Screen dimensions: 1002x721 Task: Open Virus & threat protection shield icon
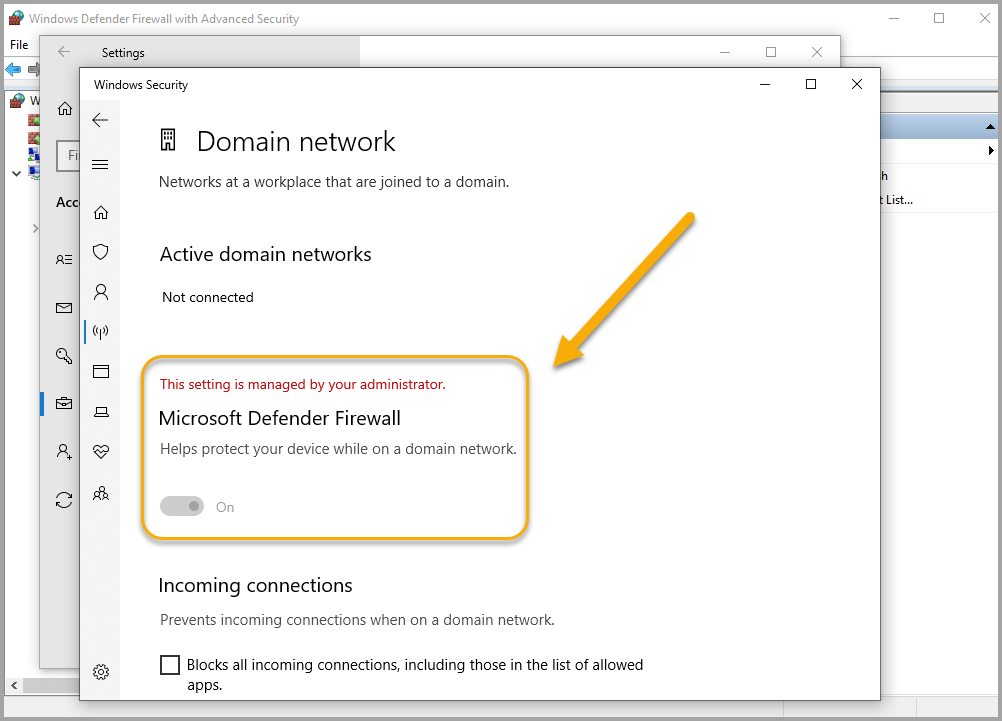click(x=100, y=252)
